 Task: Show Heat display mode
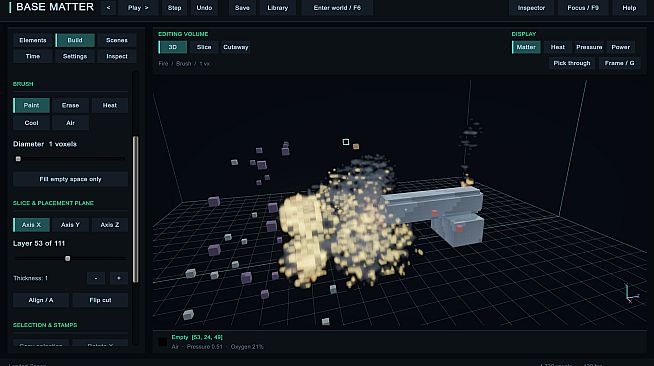558,47
